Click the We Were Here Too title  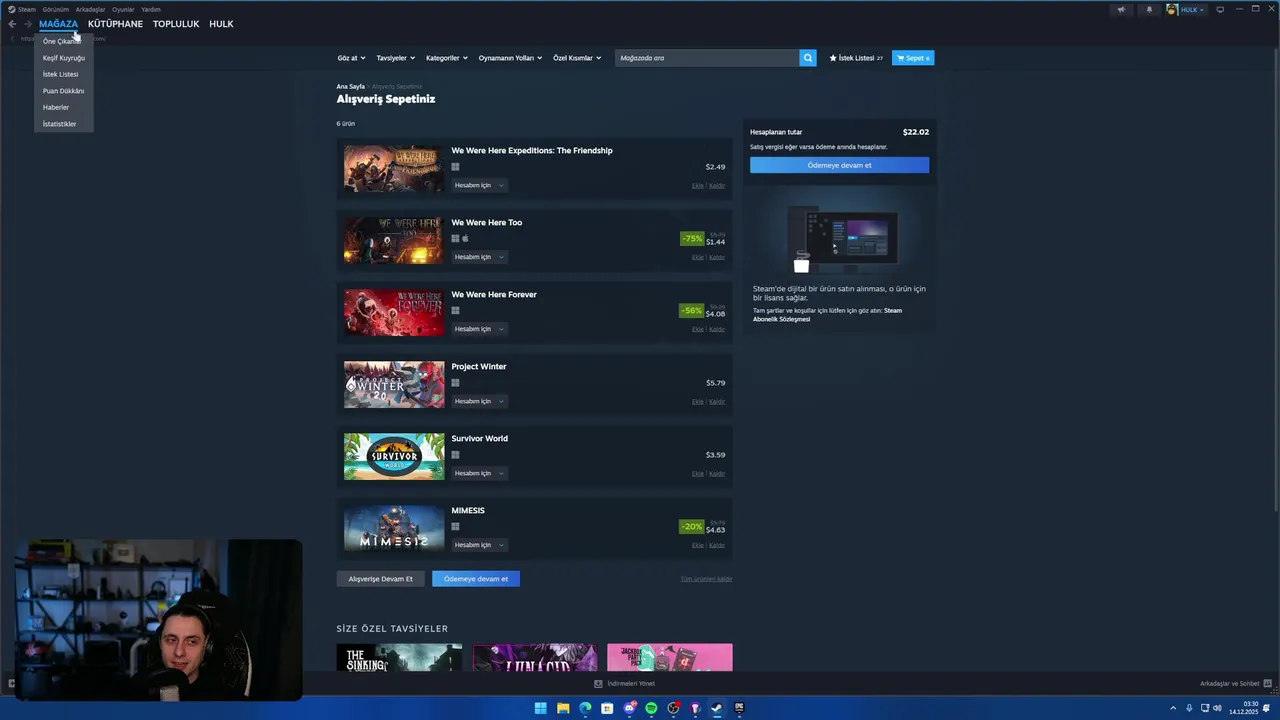pos(486,223)
